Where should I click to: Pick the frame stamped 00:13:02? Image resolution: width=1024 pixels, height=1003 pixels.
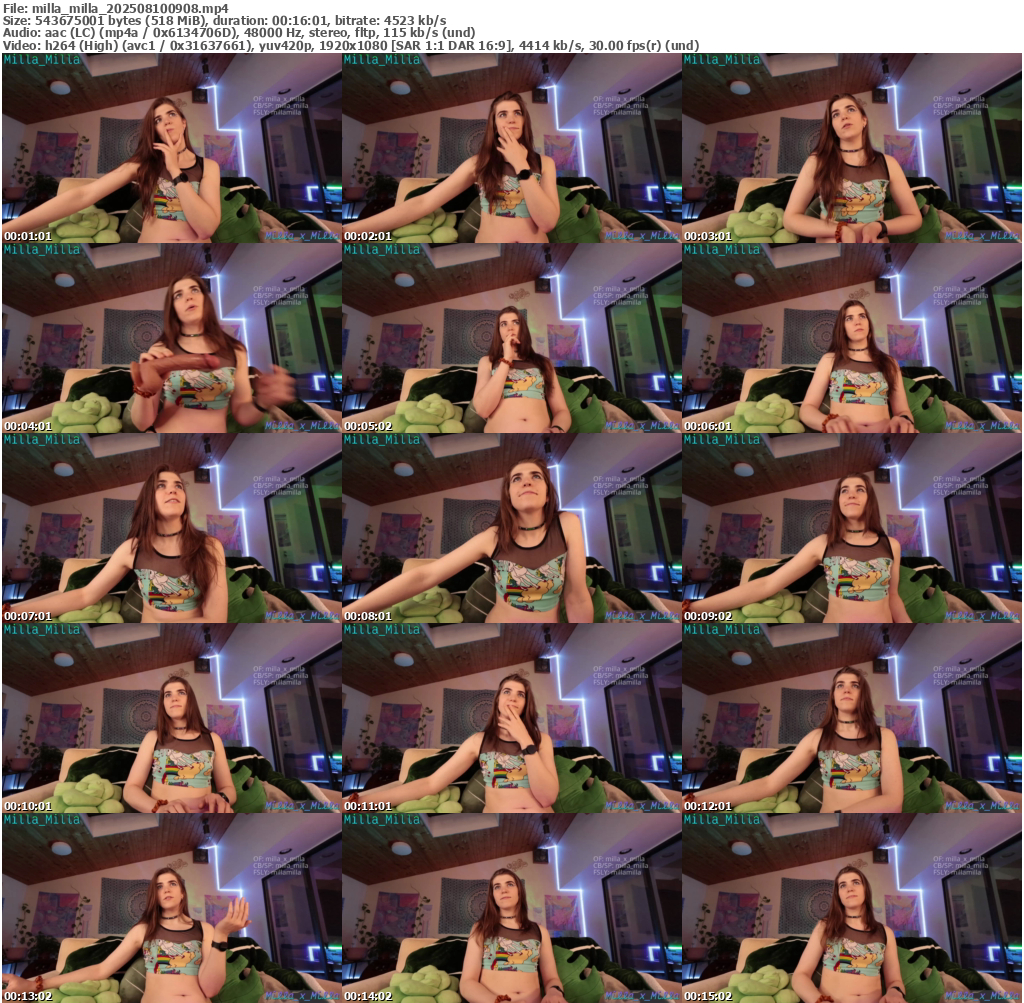click(171, 908)
